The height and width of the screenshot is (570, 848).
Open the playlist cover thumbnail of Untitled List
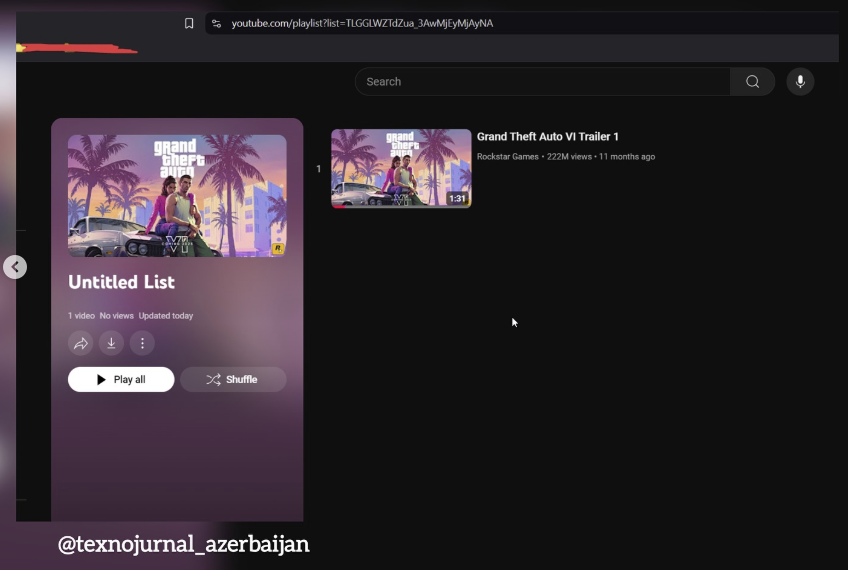(x=177, y=196)
